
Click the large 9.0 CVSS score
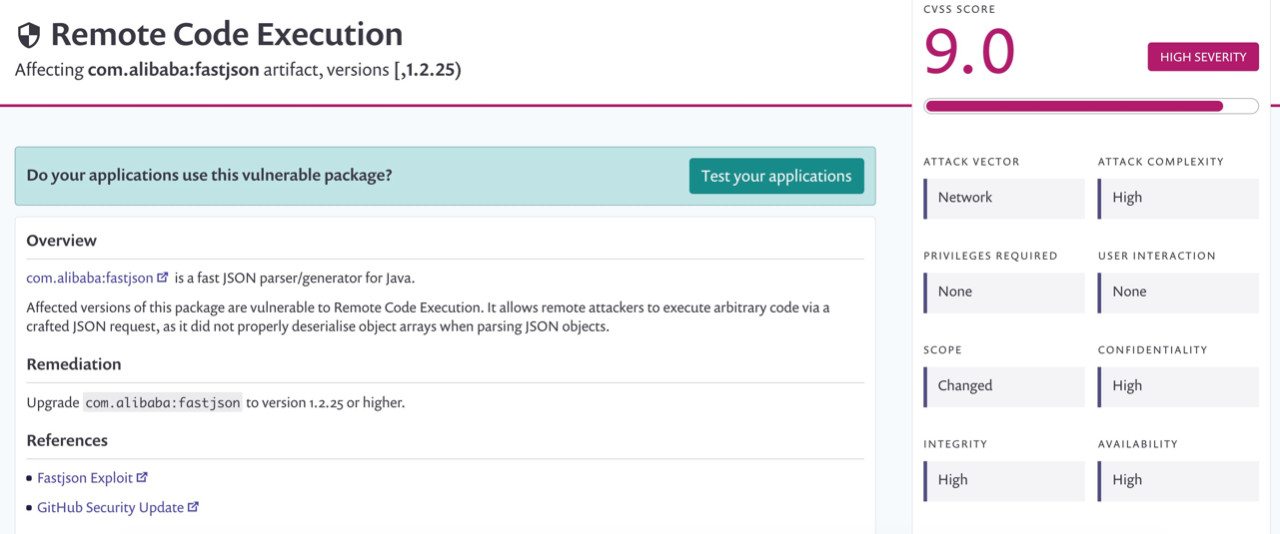click(x=969, y=52)
